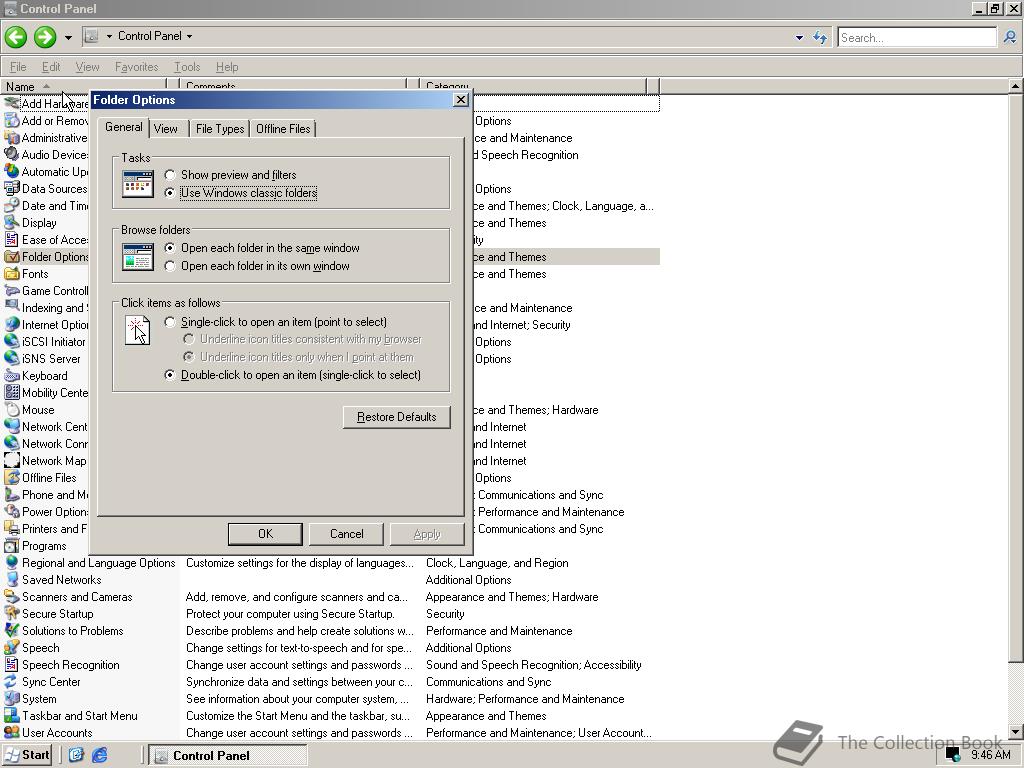Screen dimensions: 1024x768
Task: Click Show Desktop quick launch icon
Action: pyautogui.click(x=76, y=756)
